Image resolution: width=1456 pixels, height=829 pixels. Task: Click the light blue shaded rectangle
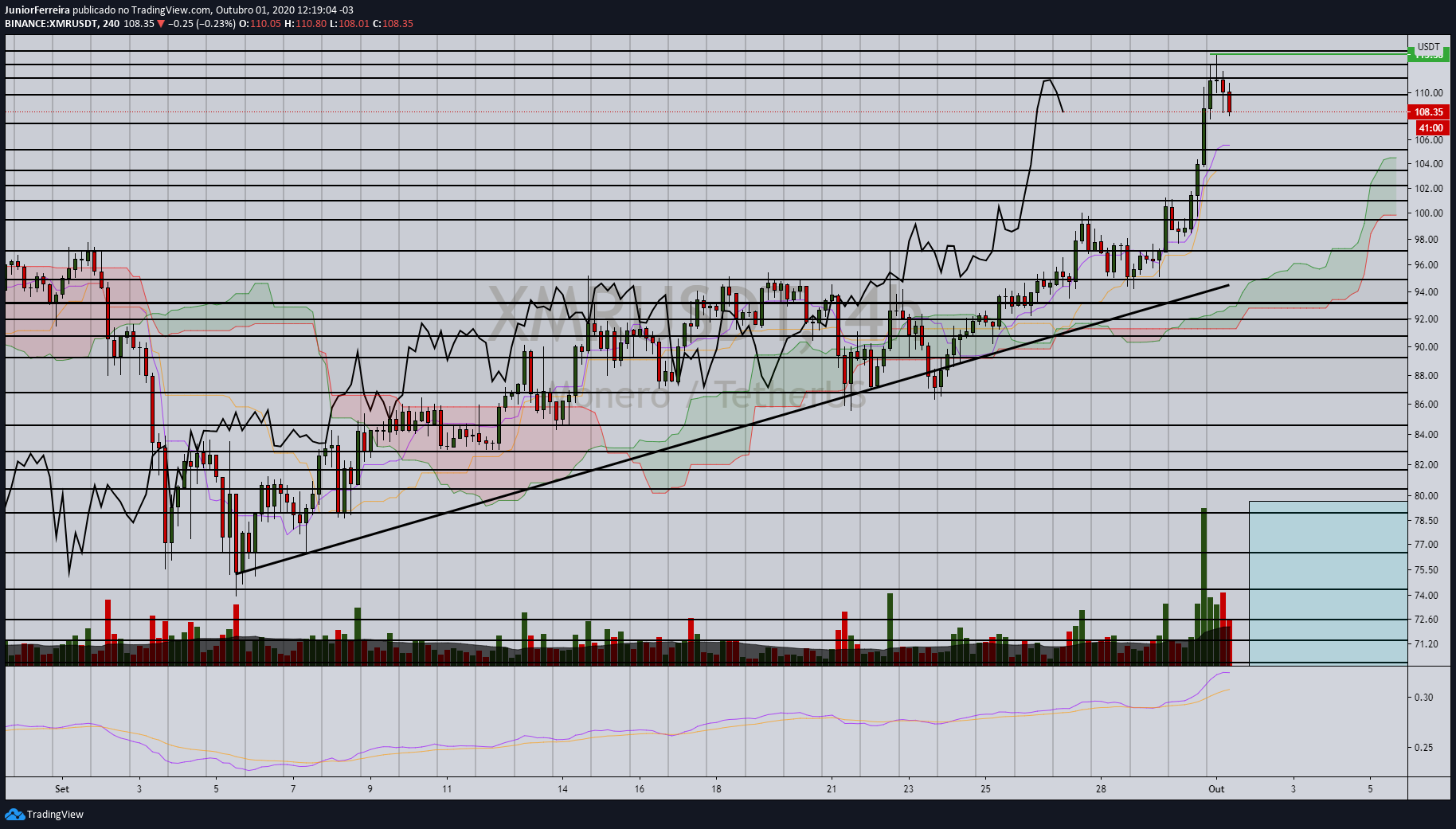1328,581
